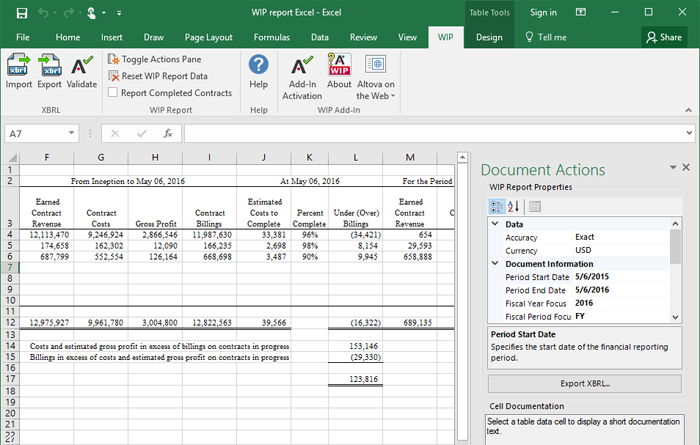Expand the Name Box dropdown
This screenshot has height=445, width=700.
72,133
